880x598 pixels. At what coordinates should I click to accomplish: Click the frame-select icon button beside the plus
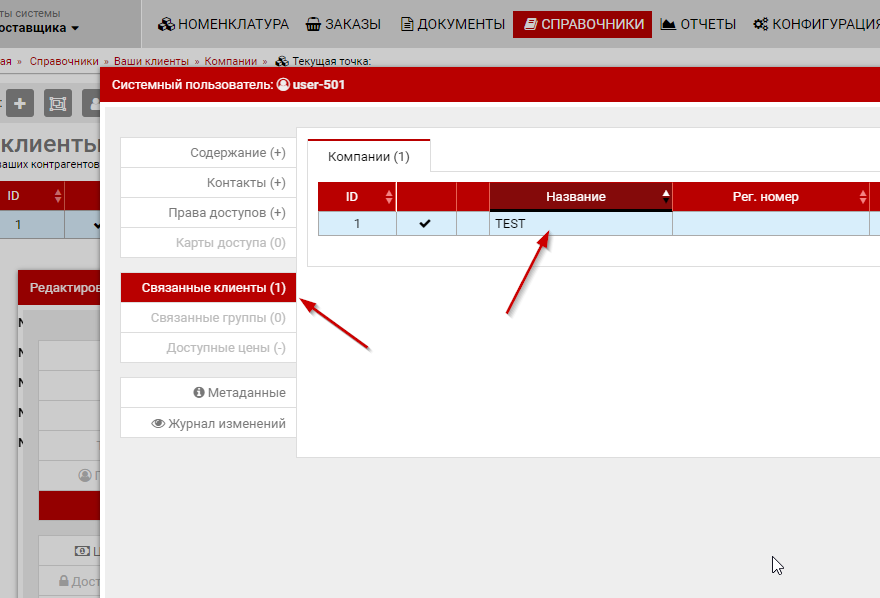(56, 104)
